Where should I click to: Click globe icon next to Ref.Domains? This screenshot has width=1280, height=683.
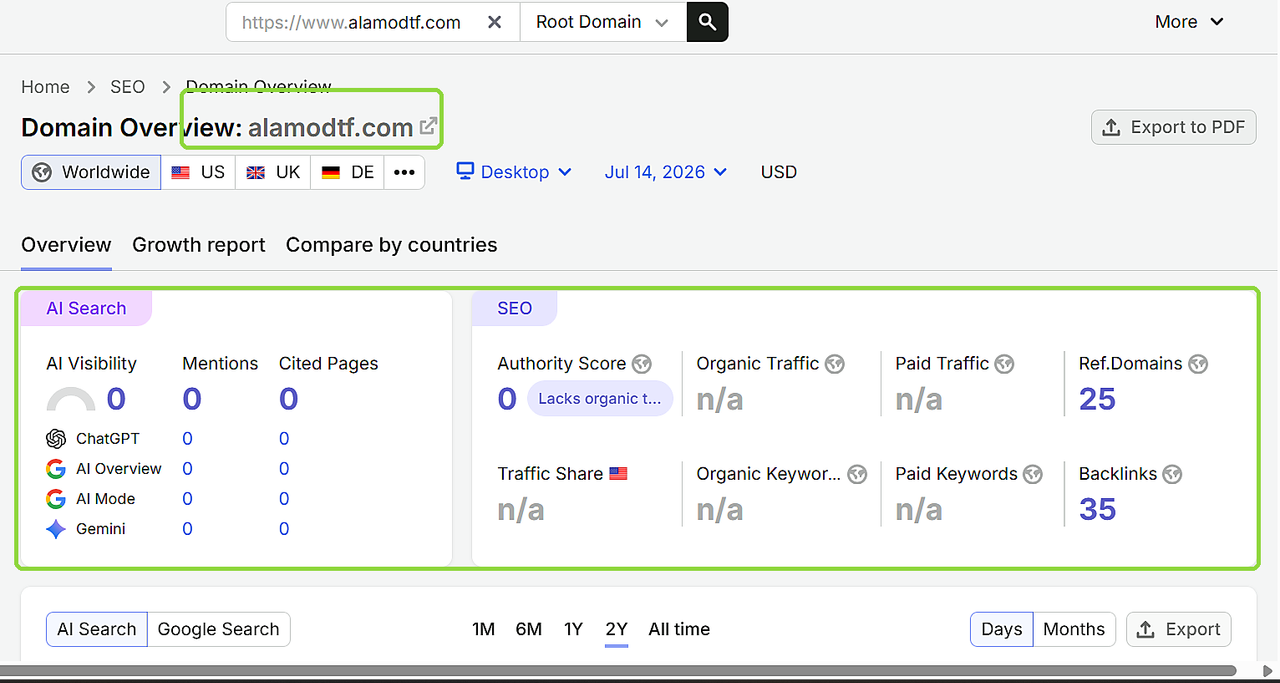point(1198,364)
